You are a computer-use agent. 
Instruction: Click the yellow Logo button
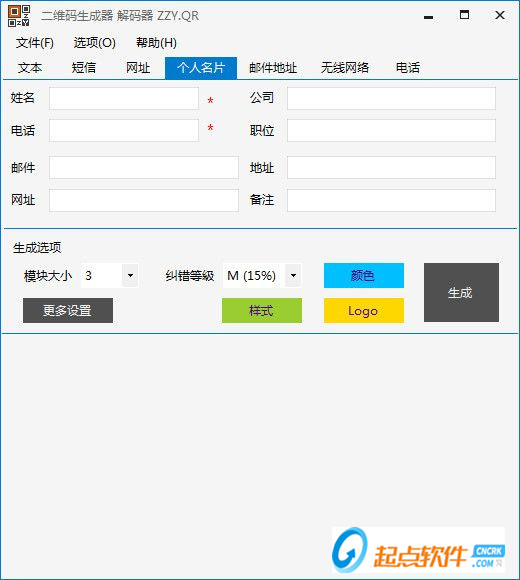tap(364, 311)
